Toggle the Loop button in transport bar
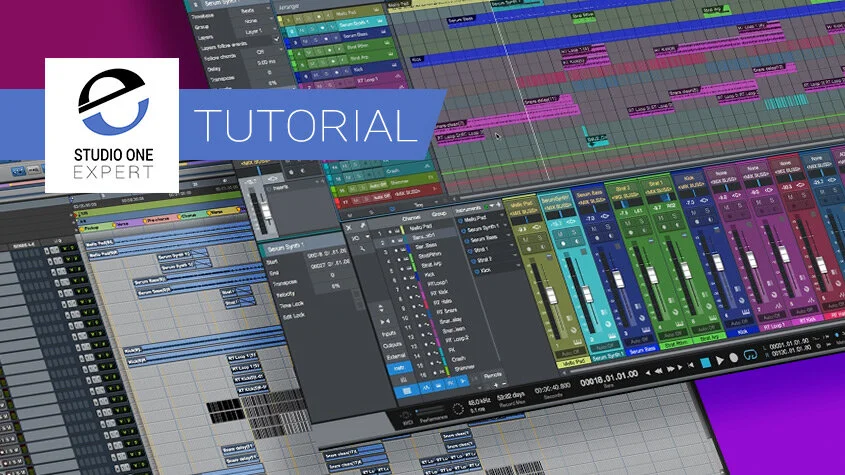 (750, 355)
